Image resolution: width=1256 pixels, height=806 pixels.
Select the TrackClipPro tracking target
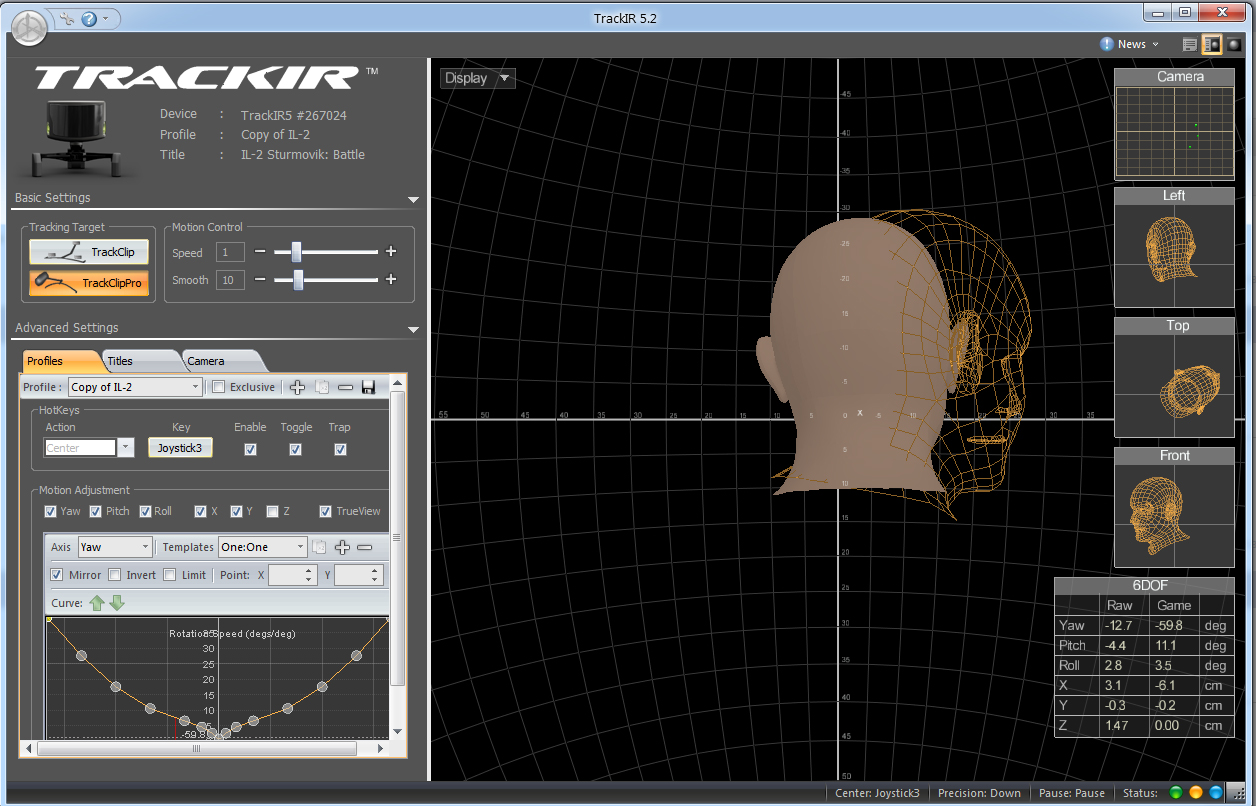point(89,283)
